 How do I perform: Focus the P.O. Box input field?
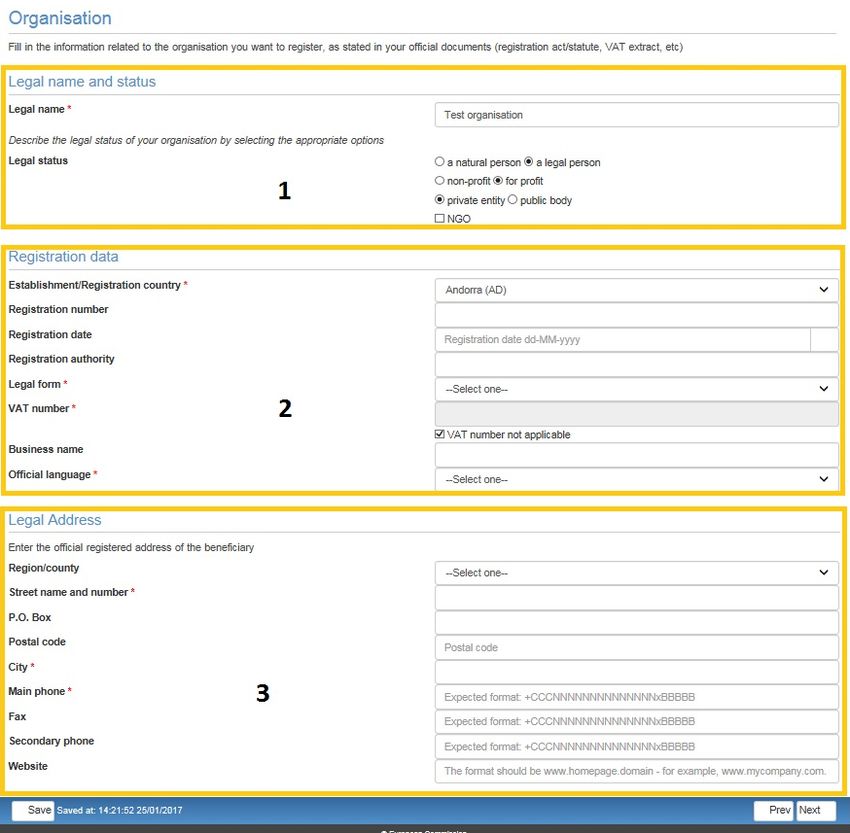pyautogui.click(x=636, y=623)
